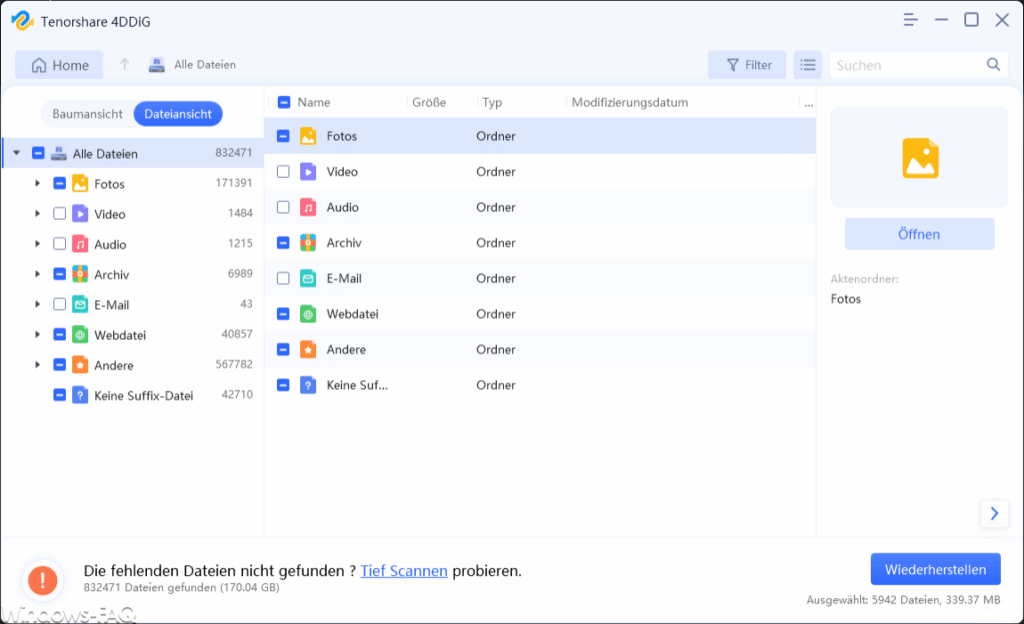Click Fotos folder icon in file list

(308, 136)
